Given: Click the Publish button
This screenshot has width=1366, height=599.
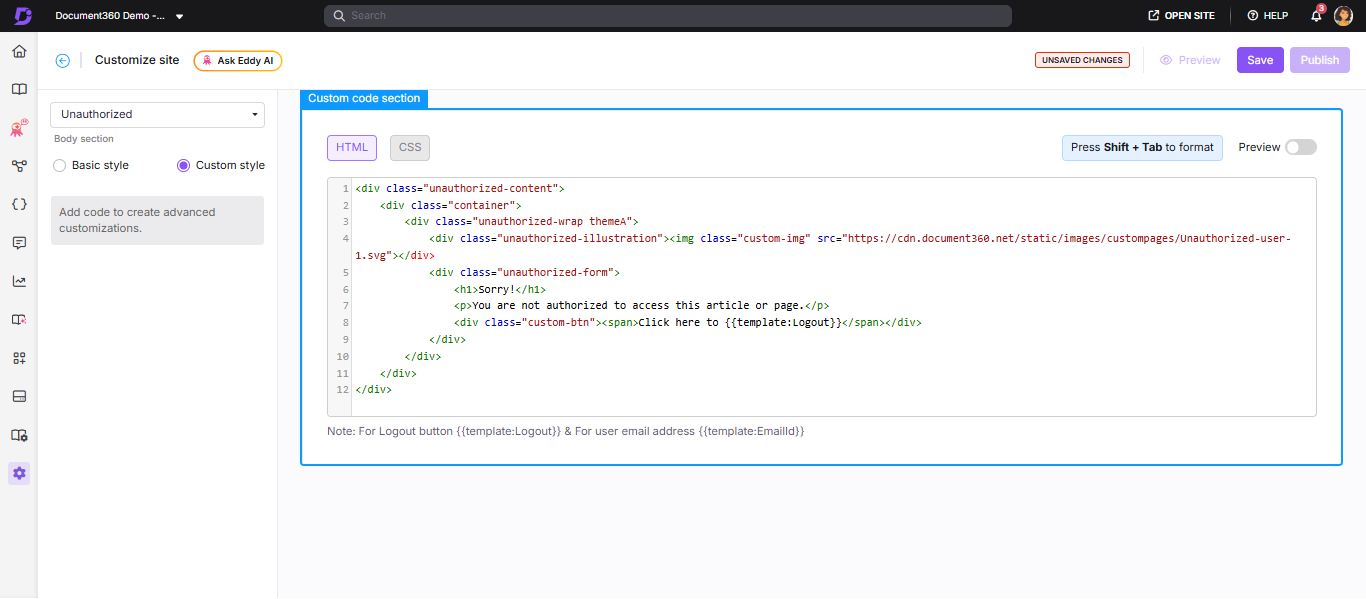Looking at the screenshot, I should pos(1320,60).
